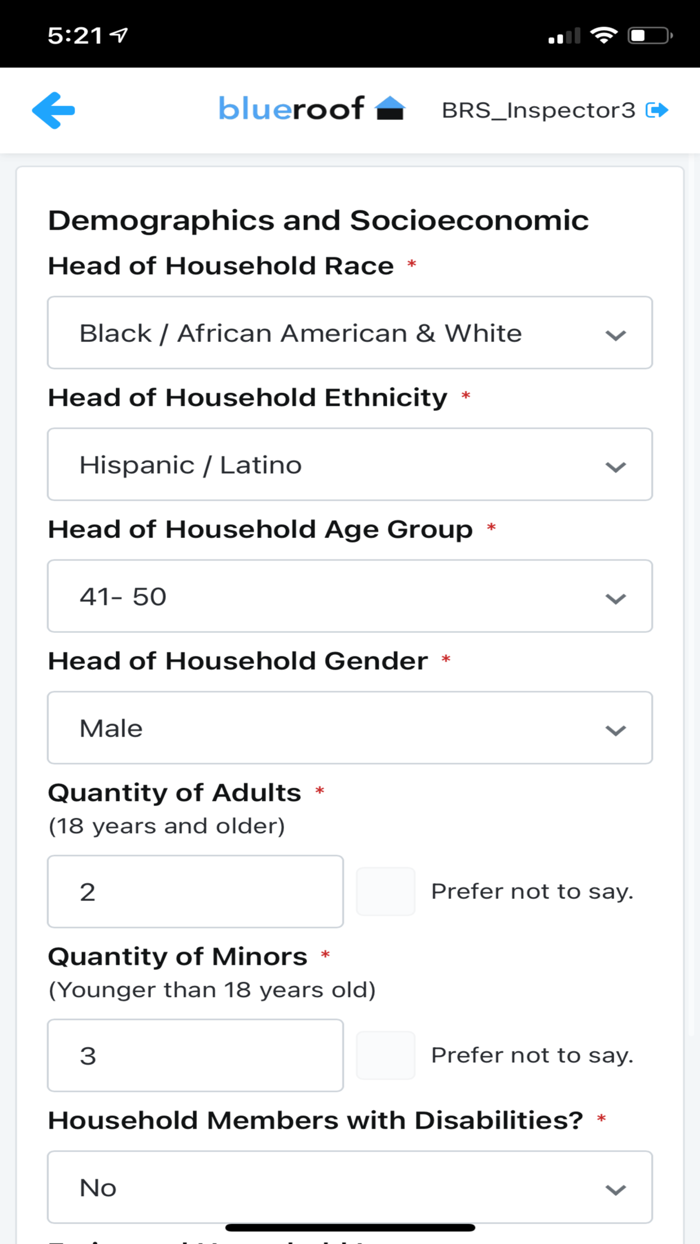
Task: Focus the Quantity of Adults input field
Action: tap(195, 891)
